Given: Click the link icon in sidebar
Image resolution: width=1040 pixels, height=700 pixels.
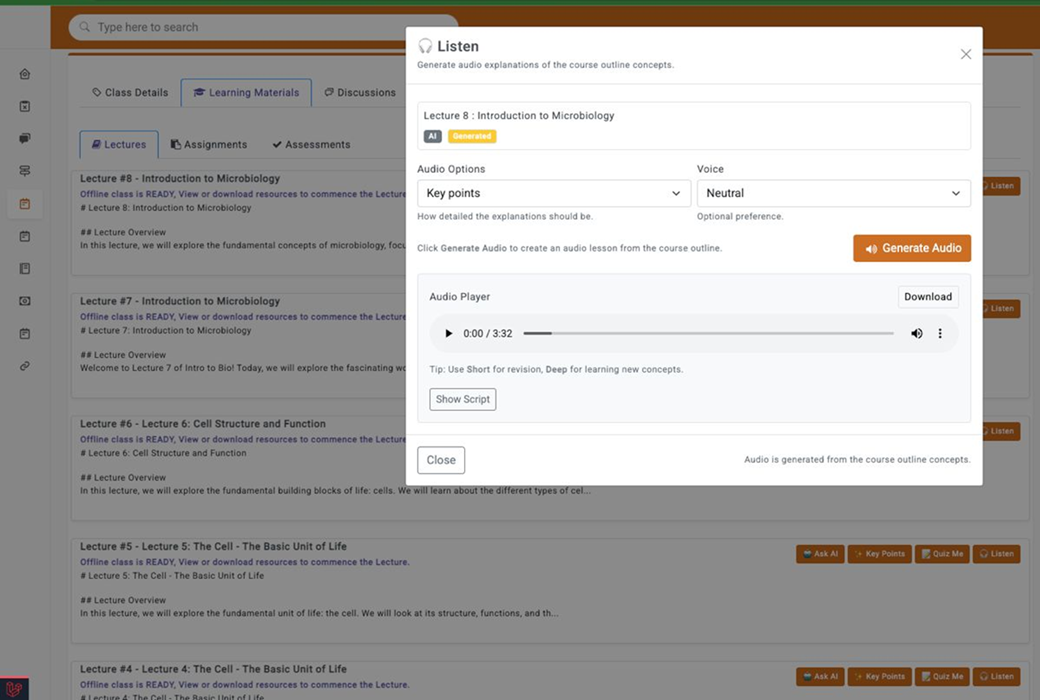Looking at the screenshot, I should tap(25, 366).
